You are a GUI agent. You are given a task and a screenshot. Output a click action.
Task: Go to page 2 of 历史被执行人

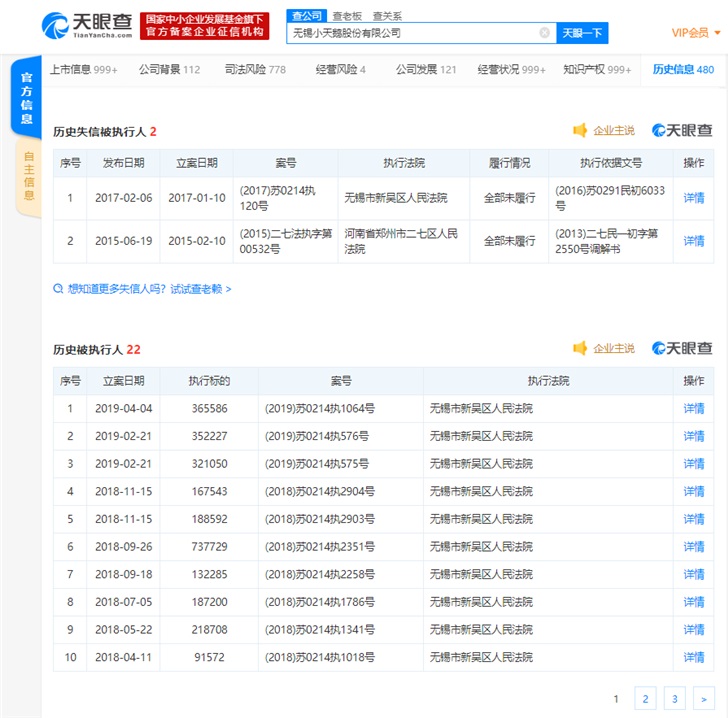(x=646, y=699)
